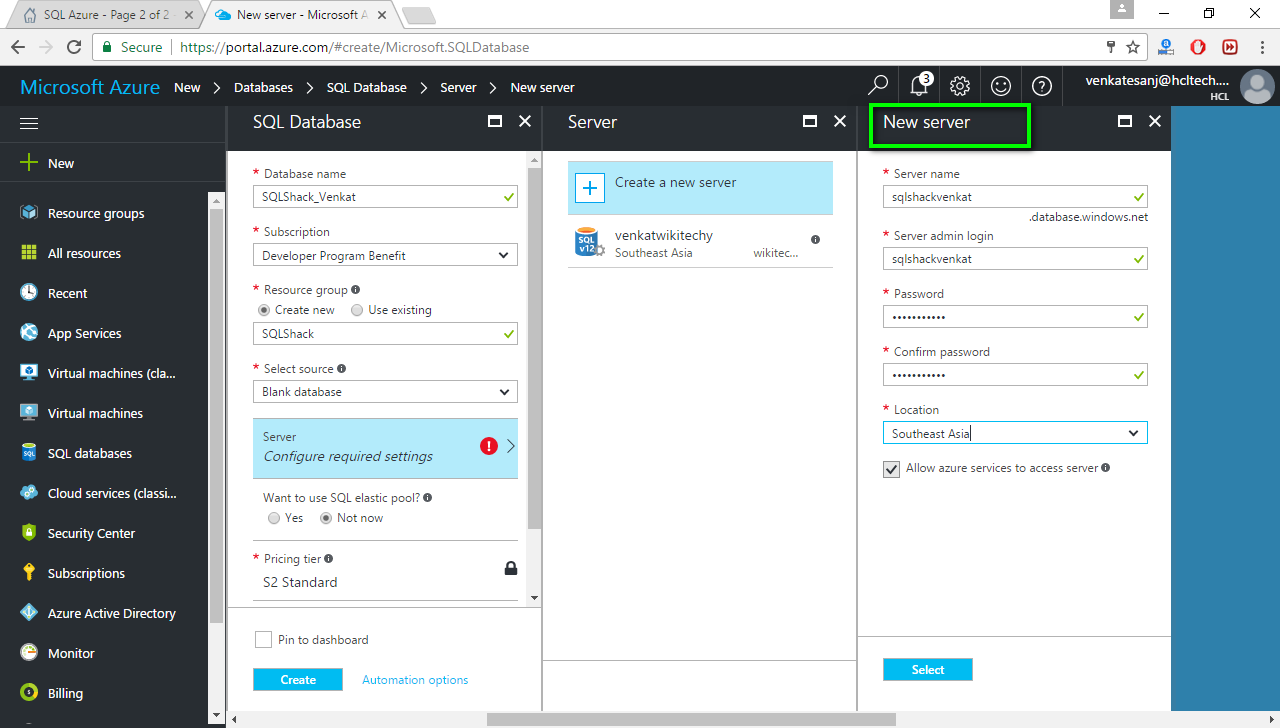Click the All resources grid icon
The image size is (1280, 728).
pos(29,253)
